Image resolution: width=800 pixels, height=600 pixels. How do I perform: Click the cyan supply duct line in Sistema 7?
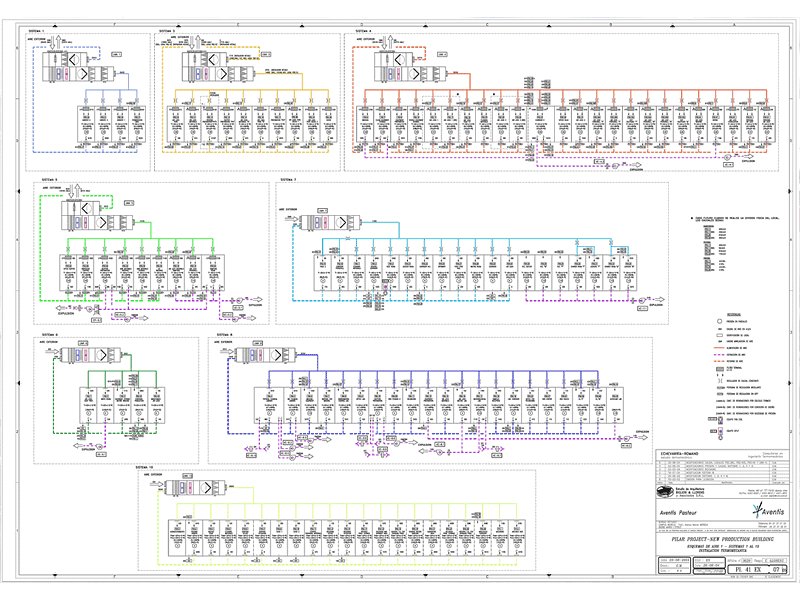point(450,240)
